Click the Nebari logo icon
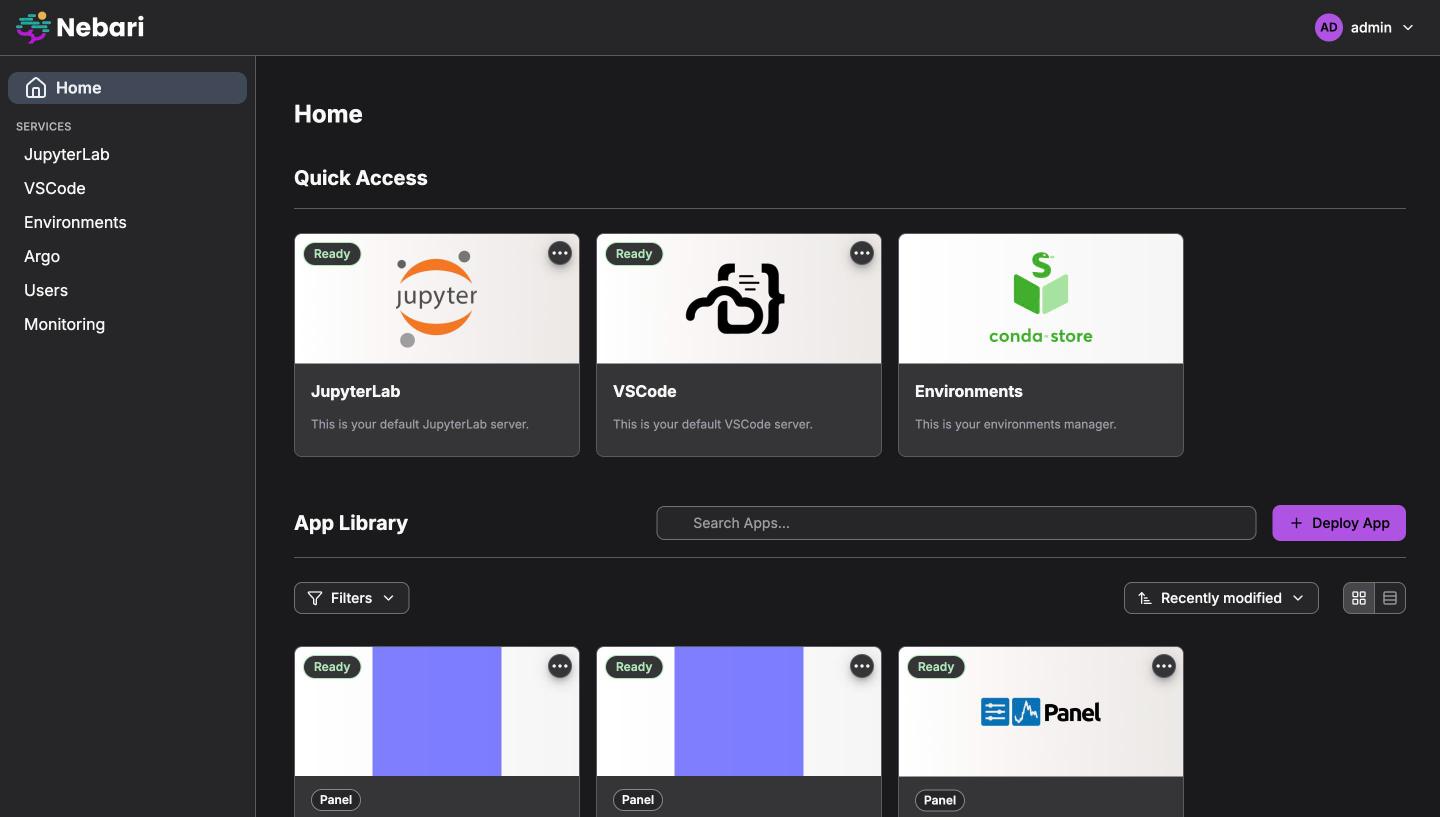This screenshot has height=817, width=1440. [x=33, y=27]
